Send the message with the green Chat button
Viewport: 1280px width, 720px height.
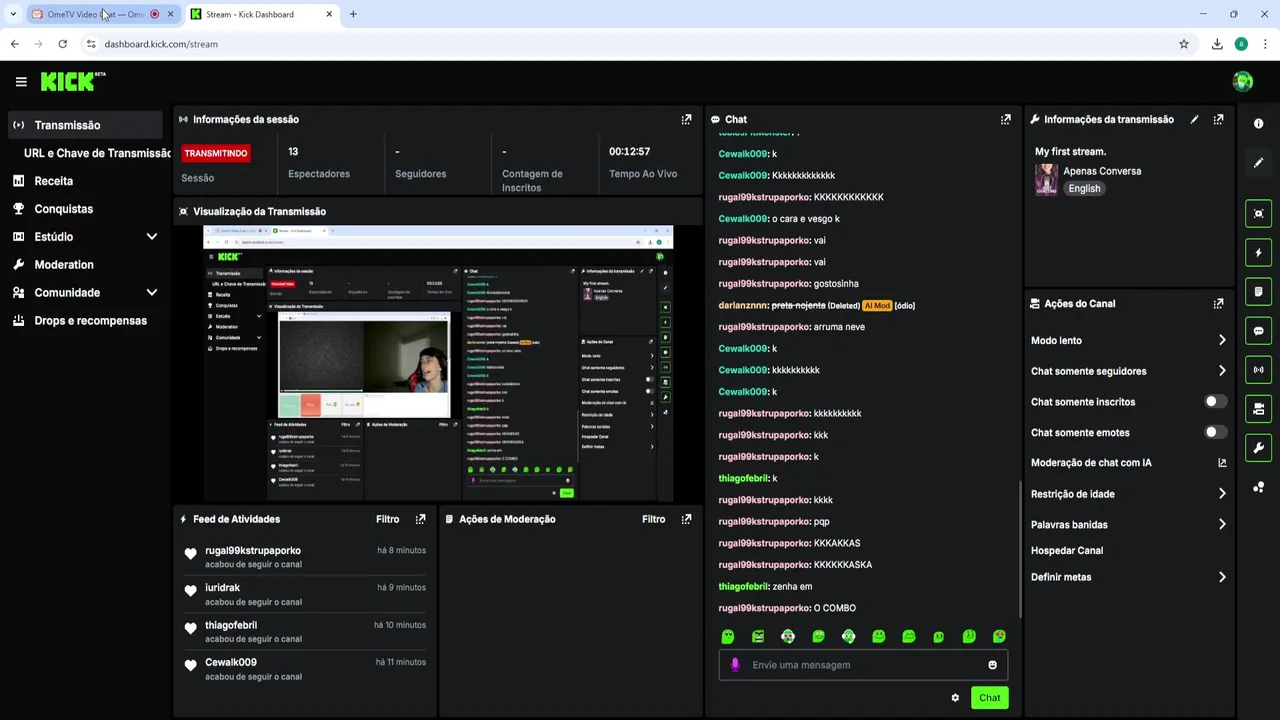click(989, 698)
